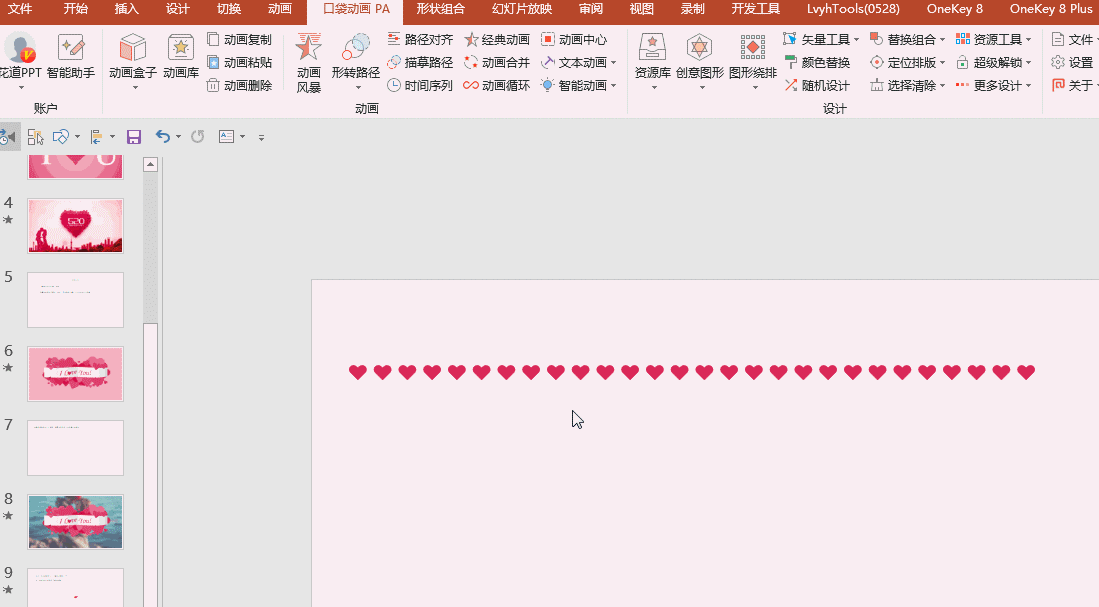Open the 幻灯片放映 ribbon tab
This screenshot has height=607, width=1099.
(x=519, y=9)
